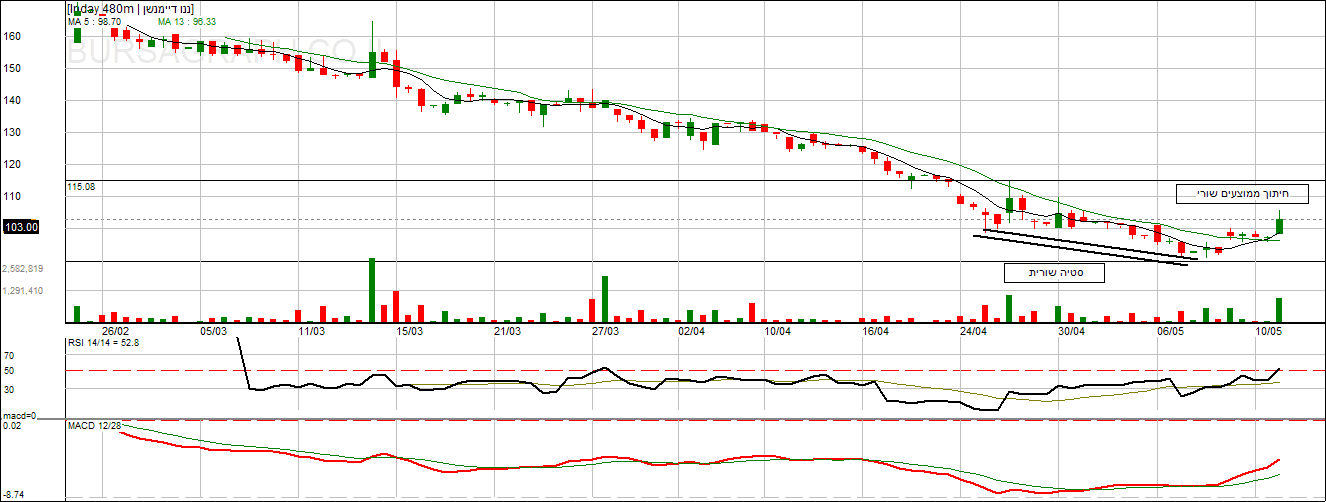Click the 115.08 resistance level label
Viewport: 1326px width, 502px height.
point(81,187)
